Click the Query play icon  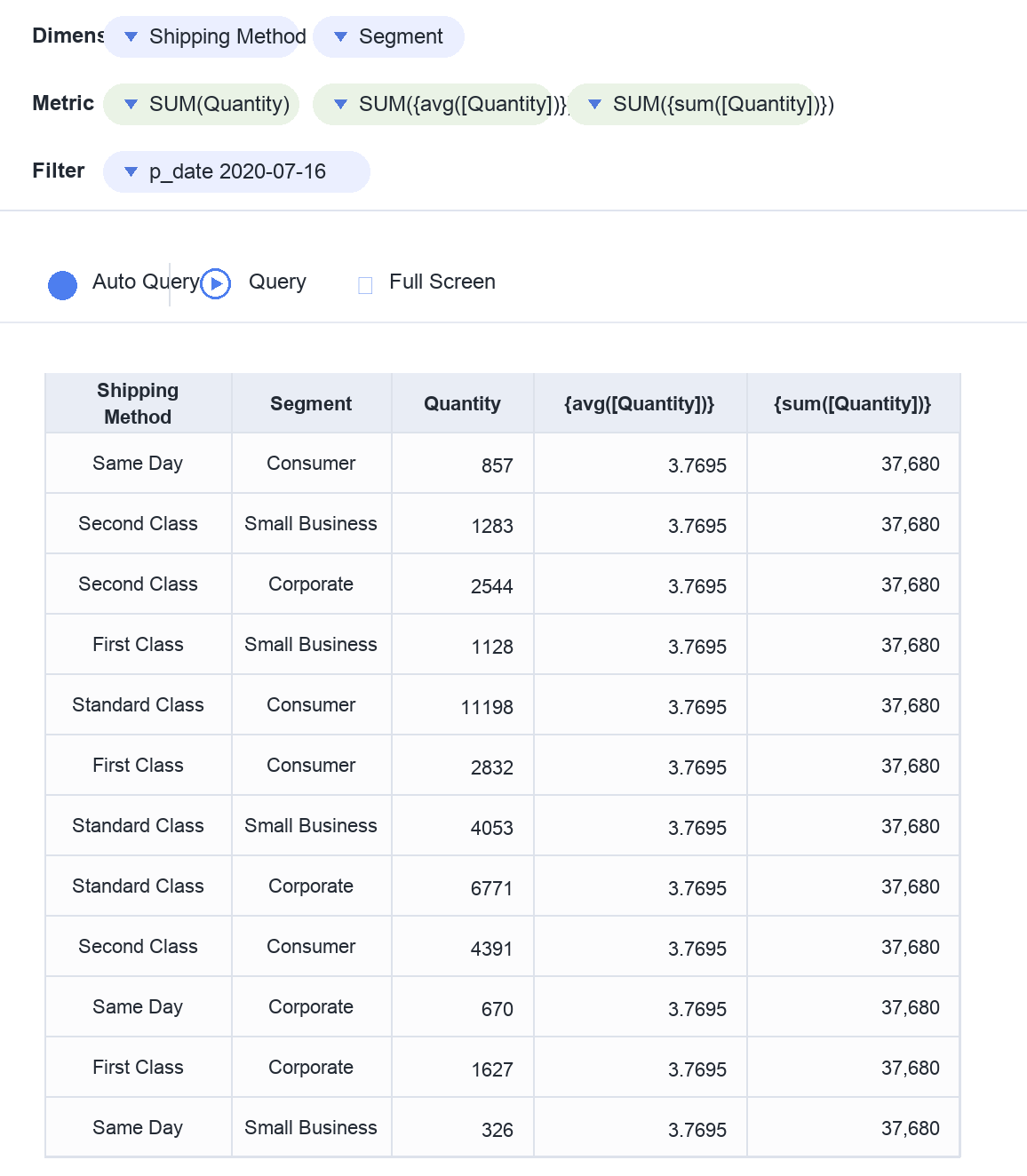click(216, 284)
